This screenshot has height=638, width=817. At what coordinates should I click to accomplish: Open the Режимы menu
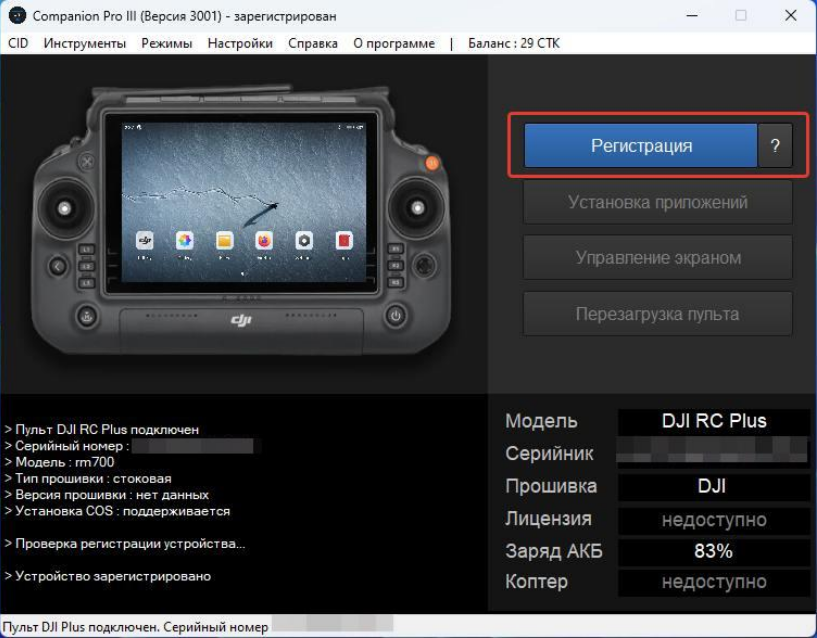tap(167, 43)
